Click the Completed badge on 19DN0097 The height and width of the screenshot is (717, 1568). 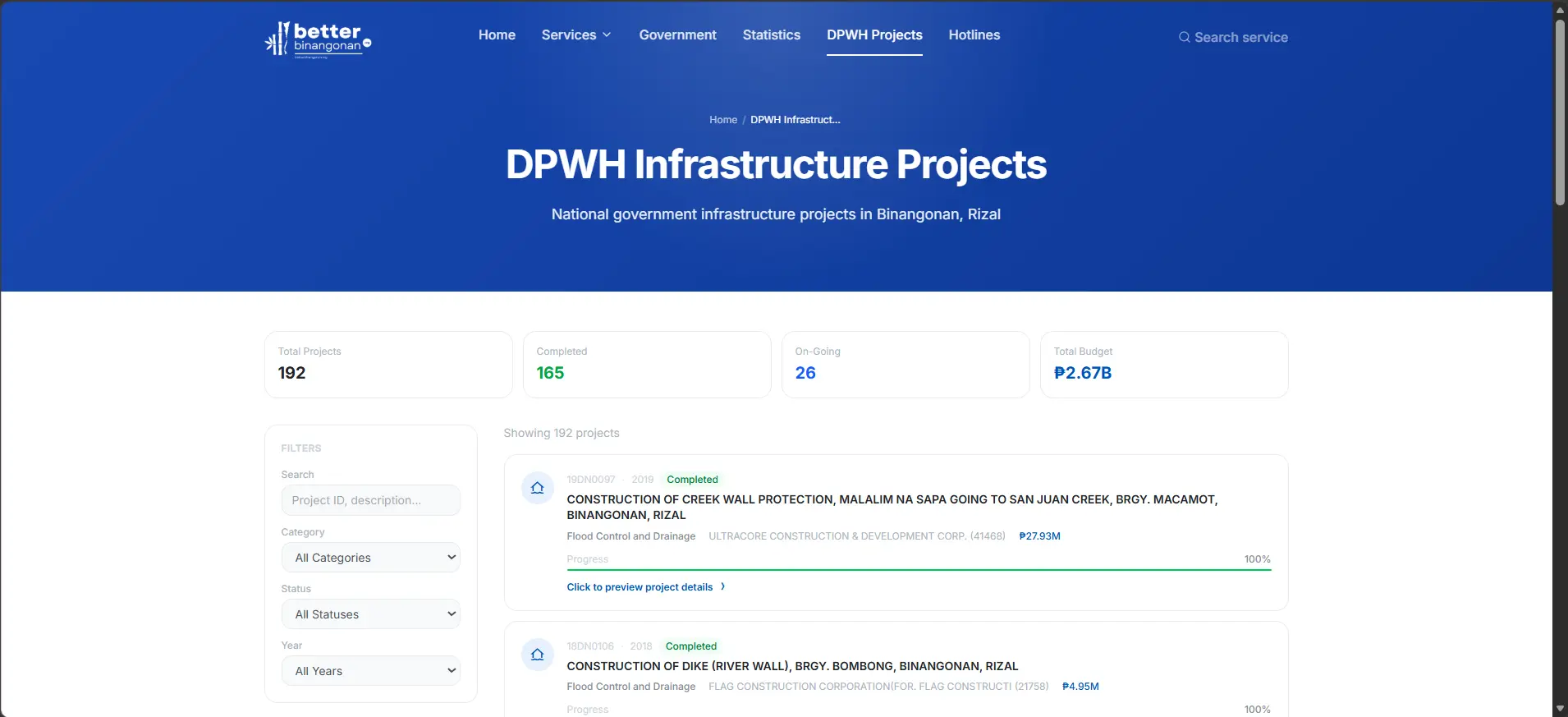coord(692,480)
